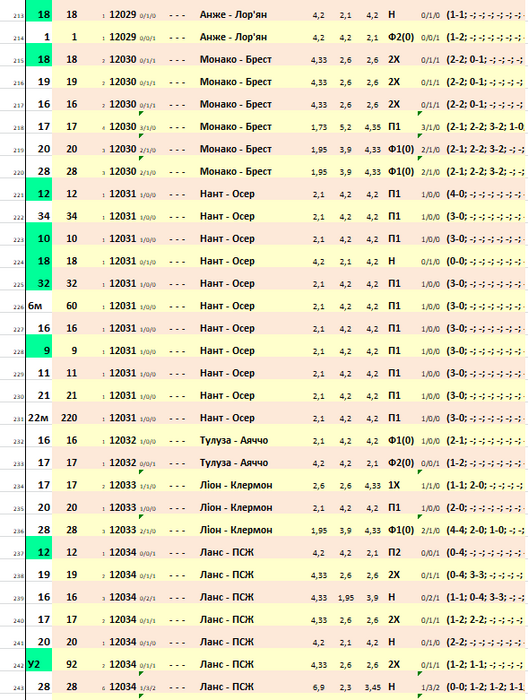The height and width of the screenshot is (700, 528).
Task: Click the outcome 'Н' in row 241
Action: [391, 642]
